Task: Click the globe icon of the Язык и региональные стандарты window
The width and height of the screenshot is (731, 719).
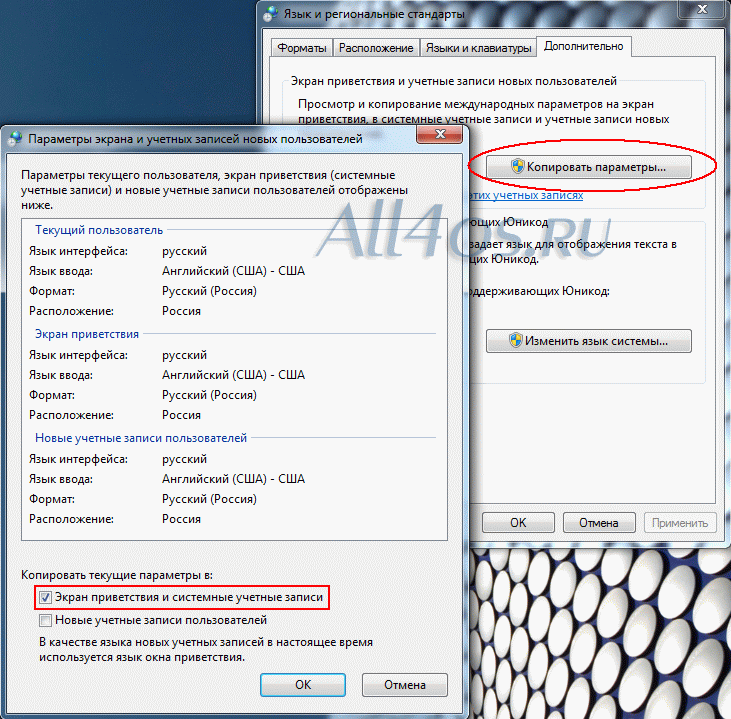Action: [270, 14]
